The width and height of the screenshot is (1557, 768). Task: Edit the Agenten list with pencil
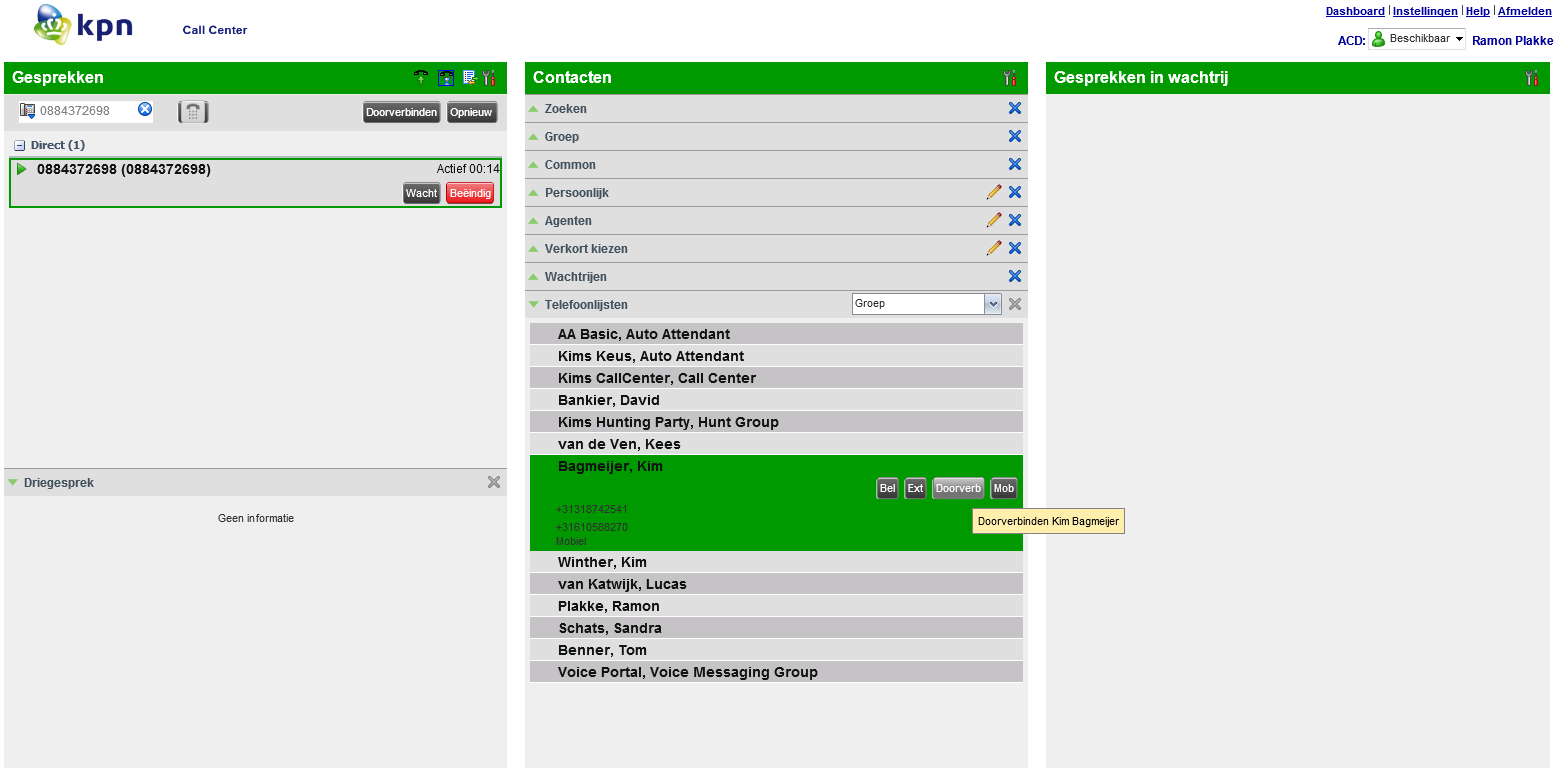993,220
